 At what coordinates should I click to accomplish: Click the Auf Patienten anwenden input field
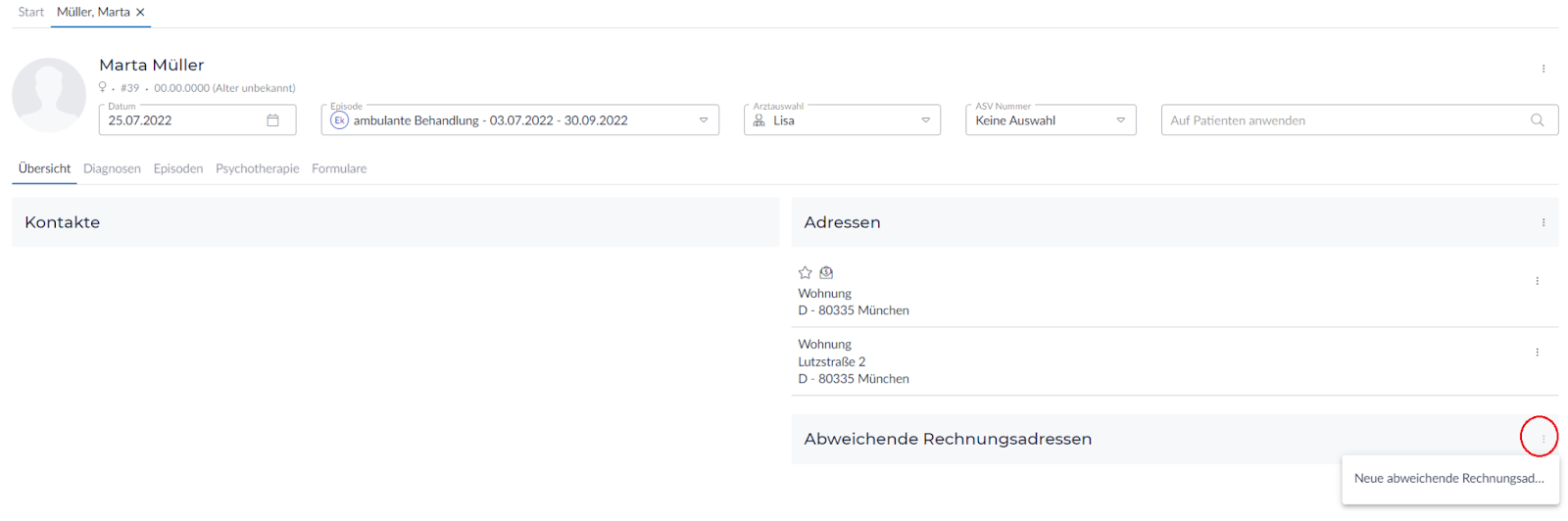(1343, 120)
